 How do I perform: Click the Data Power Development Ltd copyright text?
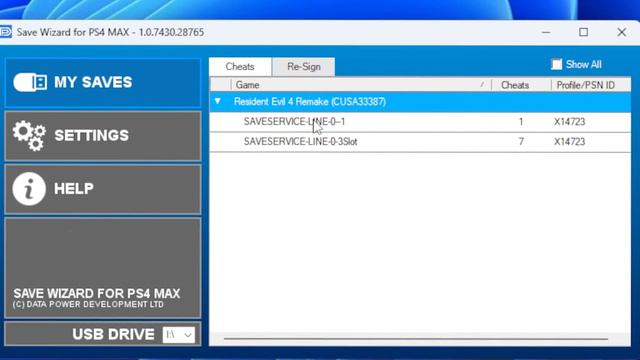click(x=88, y=304)
